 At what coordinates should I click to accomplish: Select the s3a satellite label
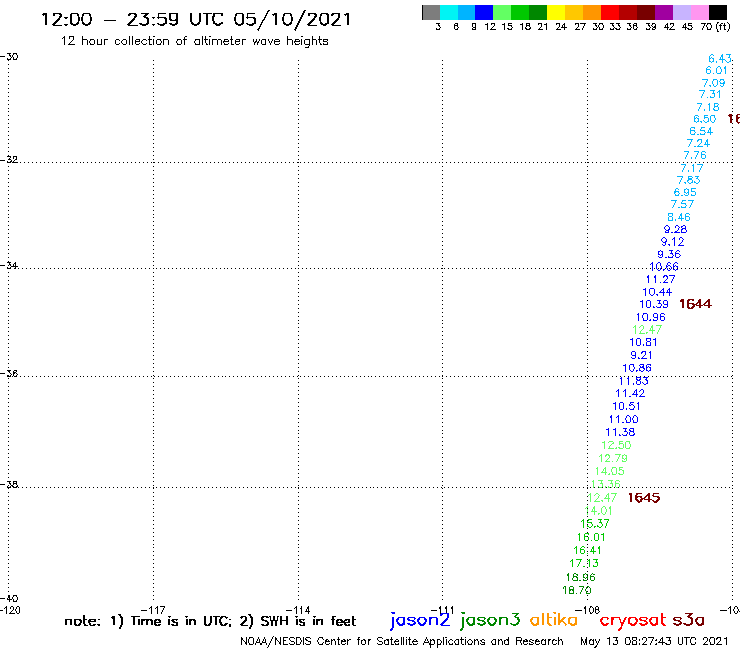click(x=688, y=620)
